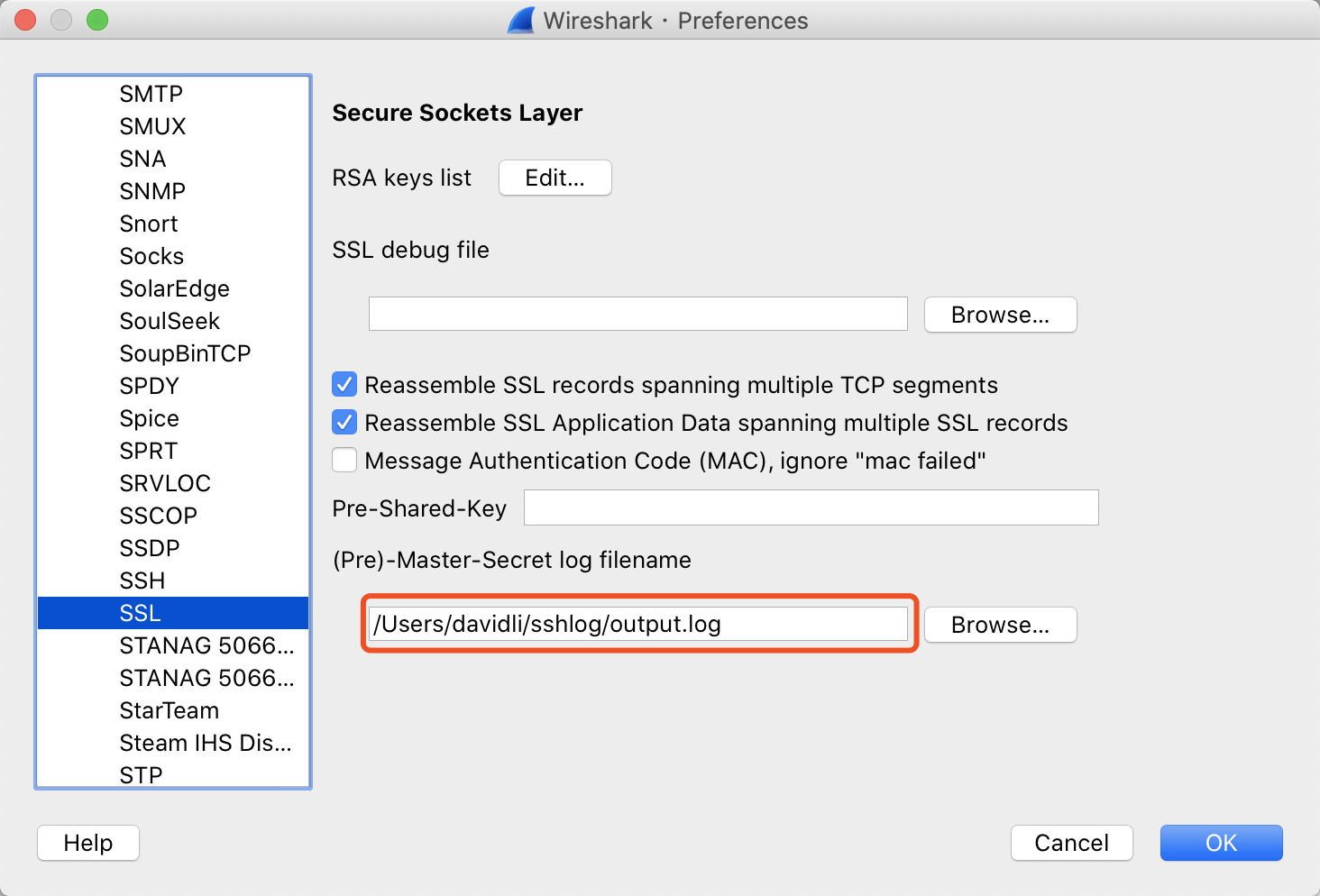Pick StarTeam from the protocol list
The height and width of the screenshot is (896, 1320).
pyautogui.click(x=170, y=710)
